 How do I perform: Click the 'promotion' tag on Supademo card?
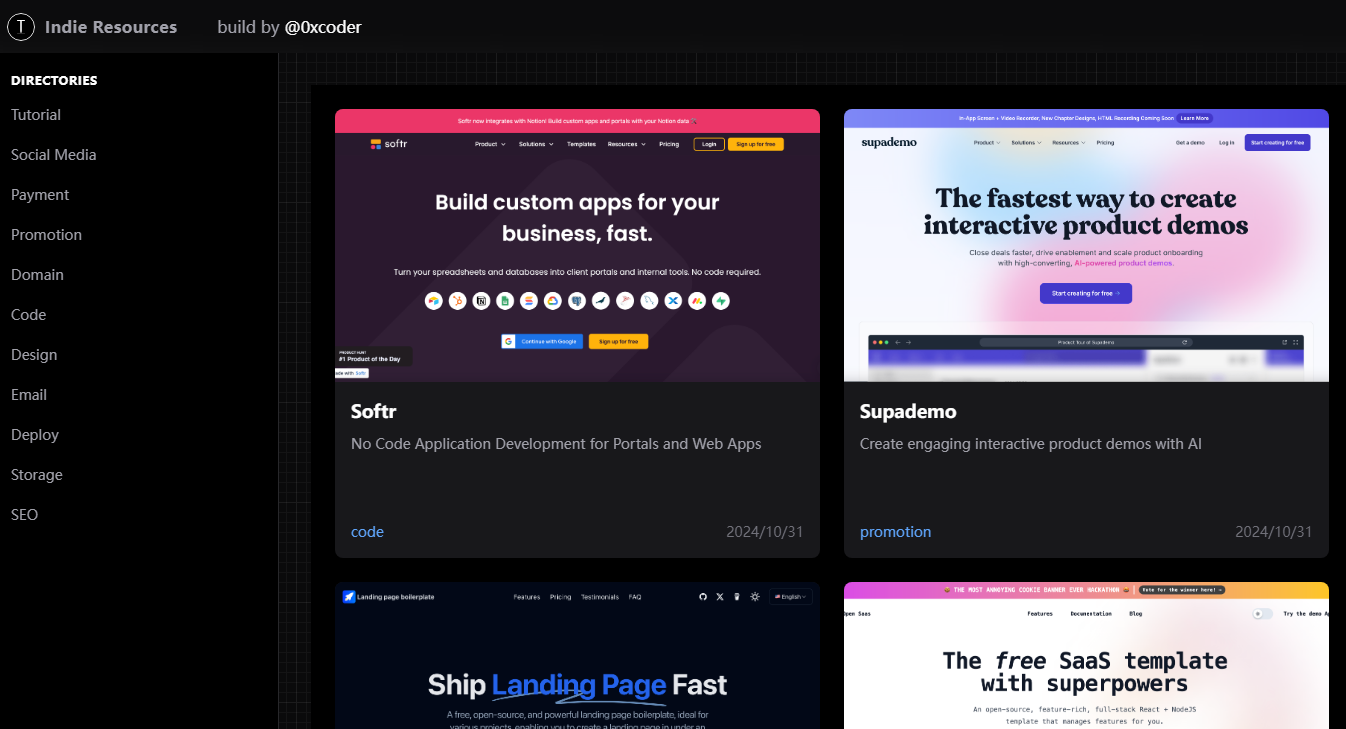(x=895, y=532)
